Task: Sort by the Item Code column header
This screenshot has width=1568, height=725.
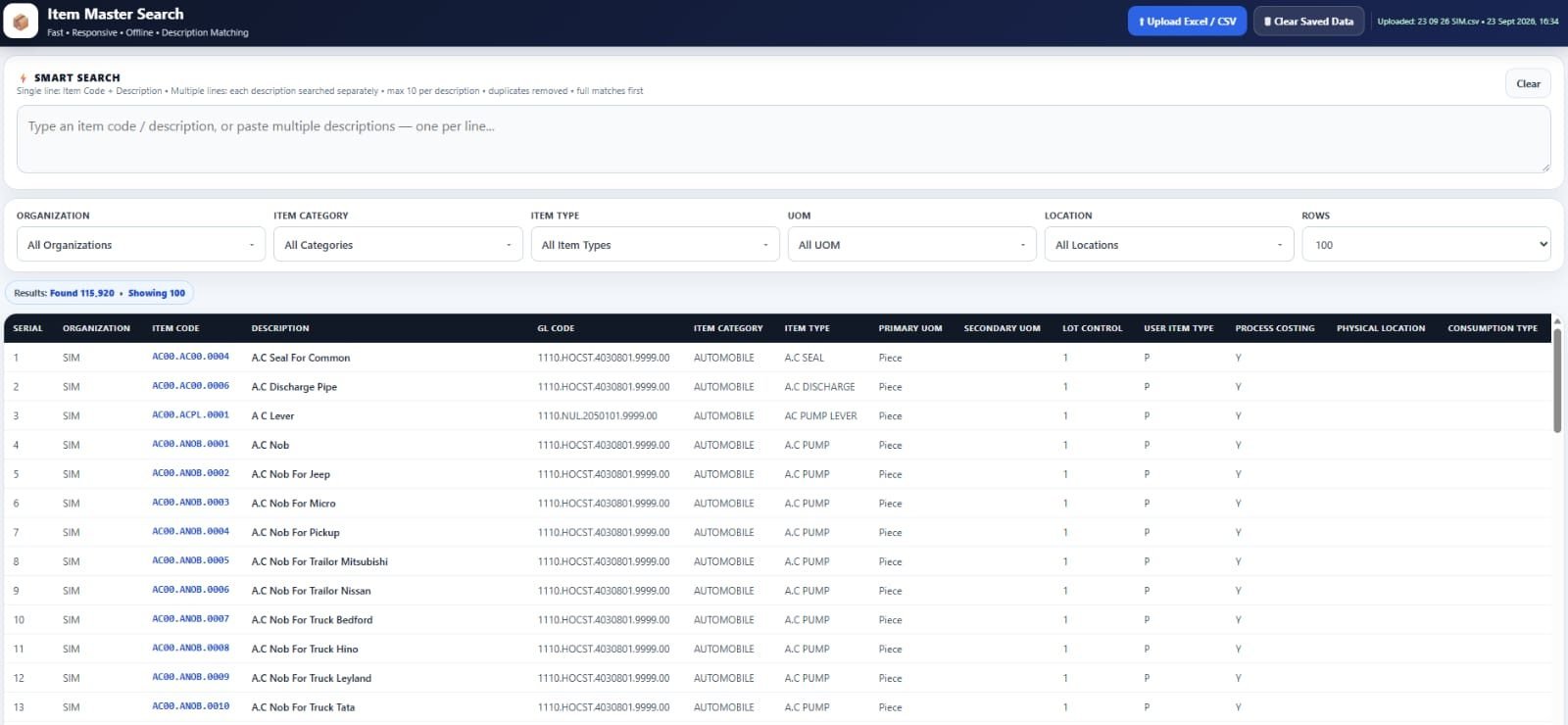Action: point(175,328)
